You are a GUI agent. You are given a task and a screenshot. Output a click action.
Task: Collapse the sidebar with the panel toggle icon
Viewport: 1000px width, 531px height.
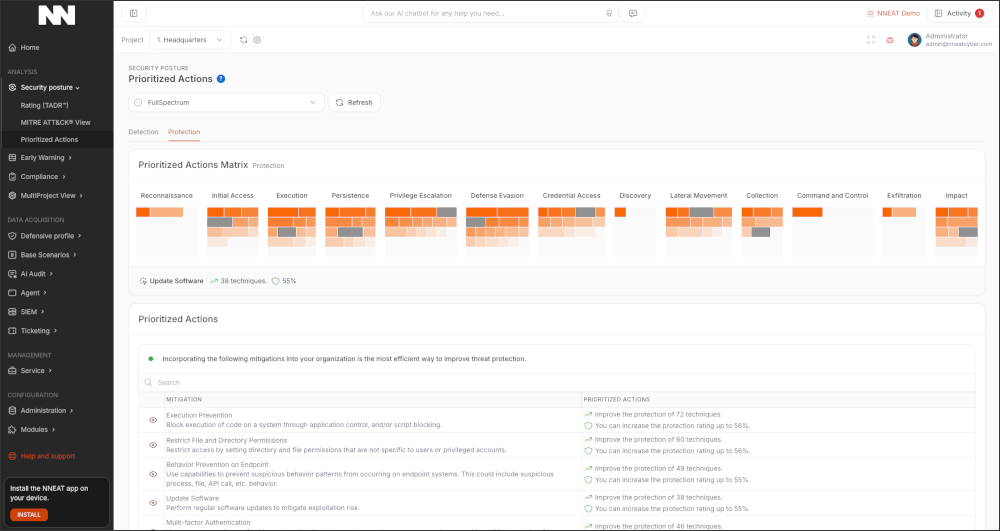[x=133, y=13]
